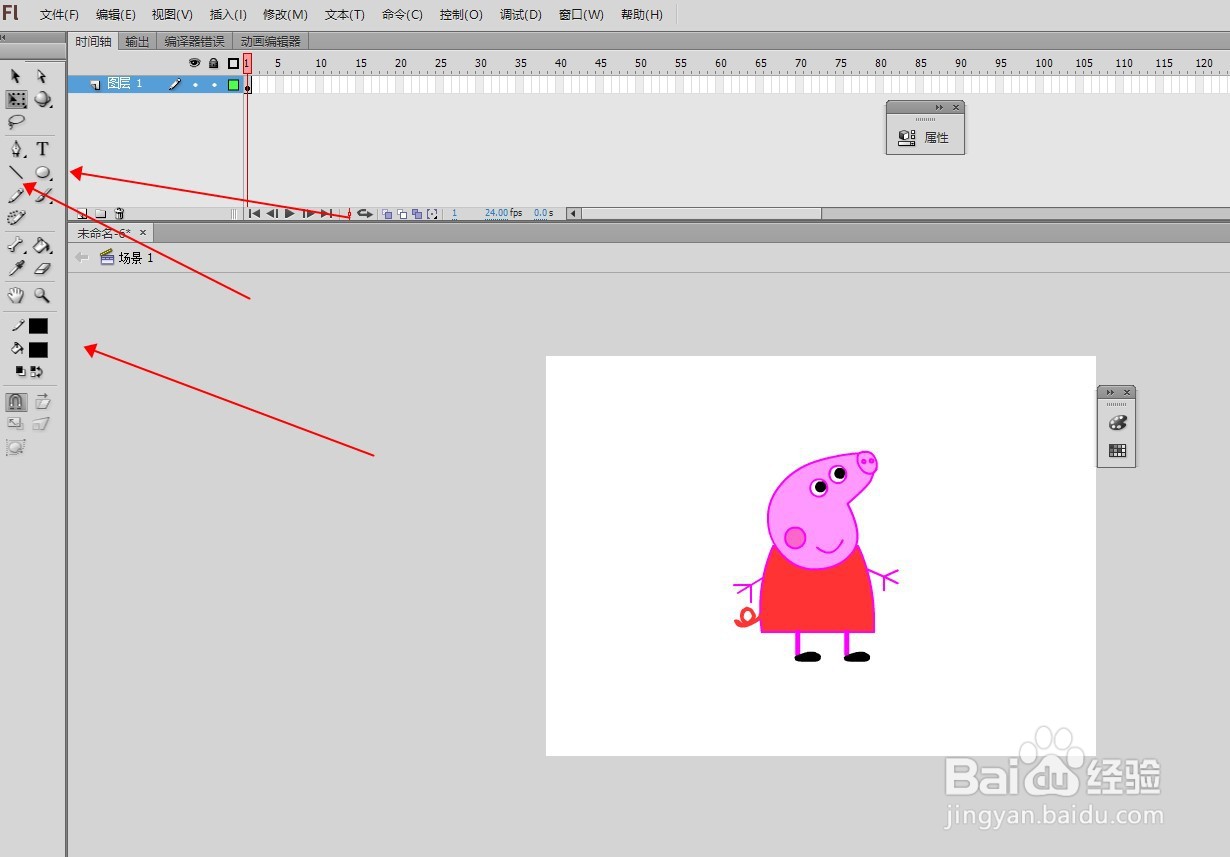Screen dimensions: 1230x857
Task: Delete layer with the trash icon
Action: pos(119,213)
